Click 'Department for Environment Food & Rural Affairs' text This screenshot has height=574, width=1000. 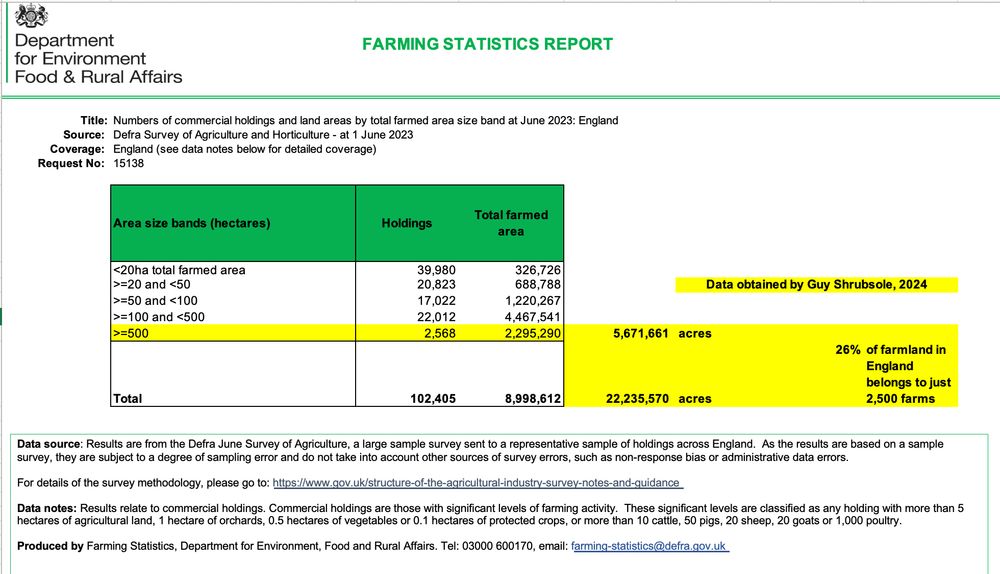coord(98,59)
